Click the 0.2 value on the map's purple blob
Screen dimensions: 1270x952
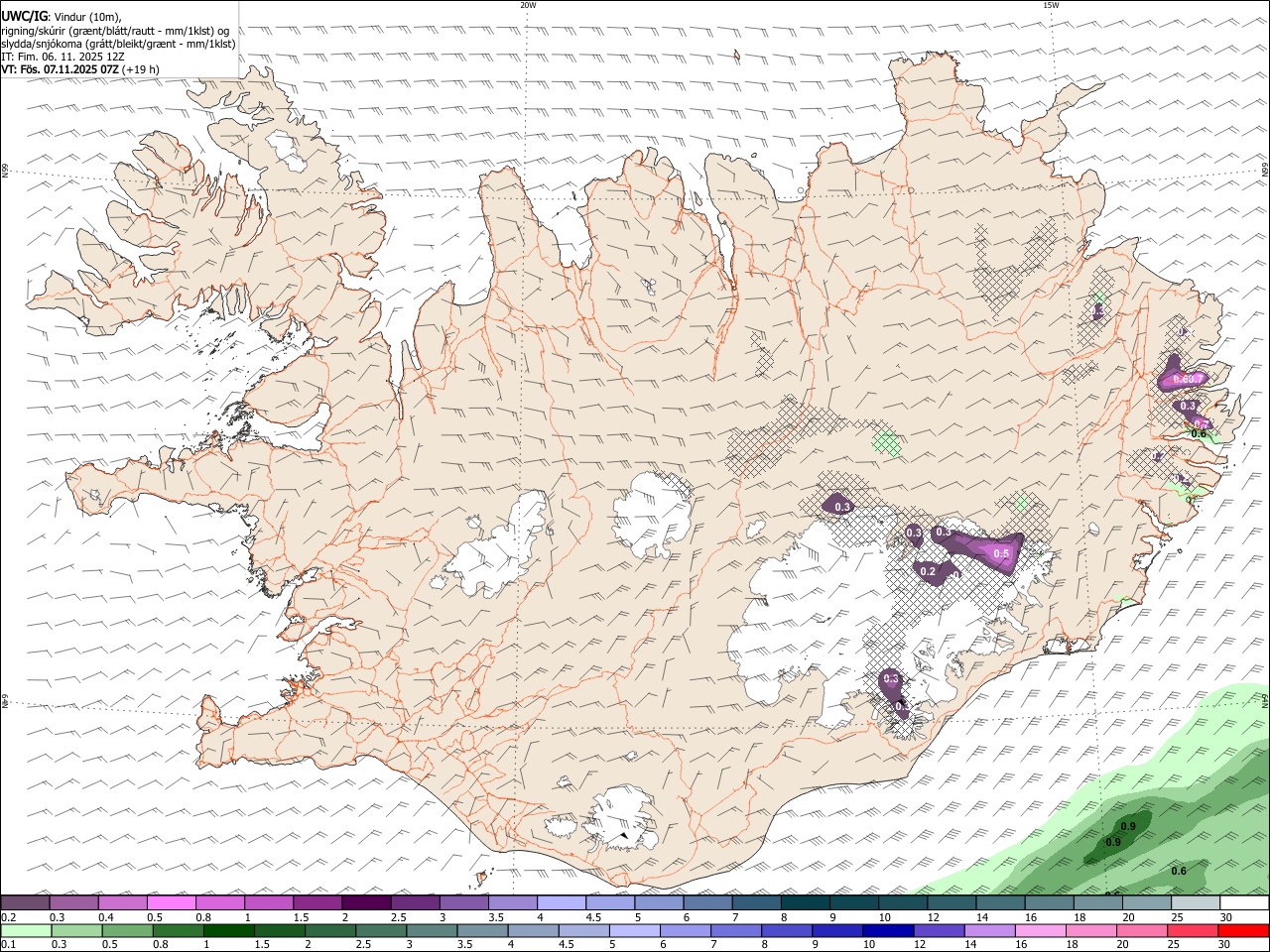tap(928, 571)
